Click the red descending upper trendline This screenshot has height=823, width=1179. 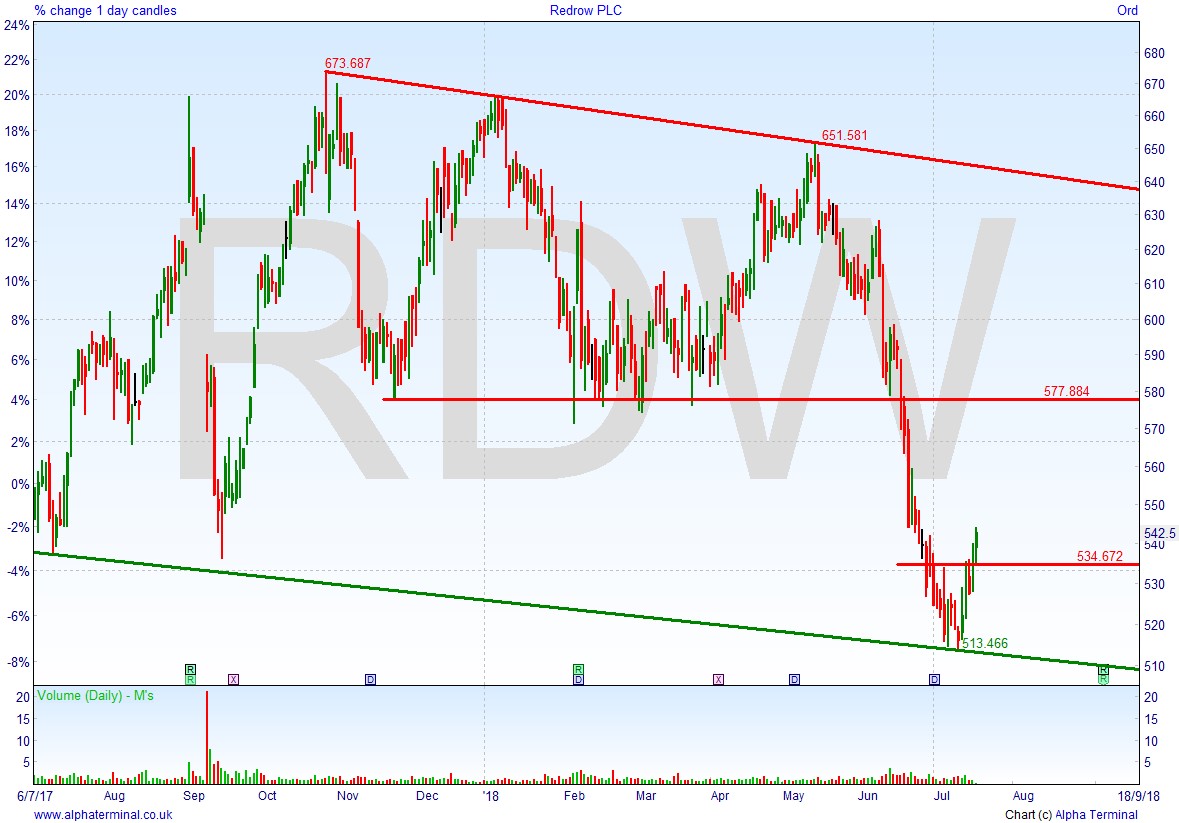click(732, 129)
